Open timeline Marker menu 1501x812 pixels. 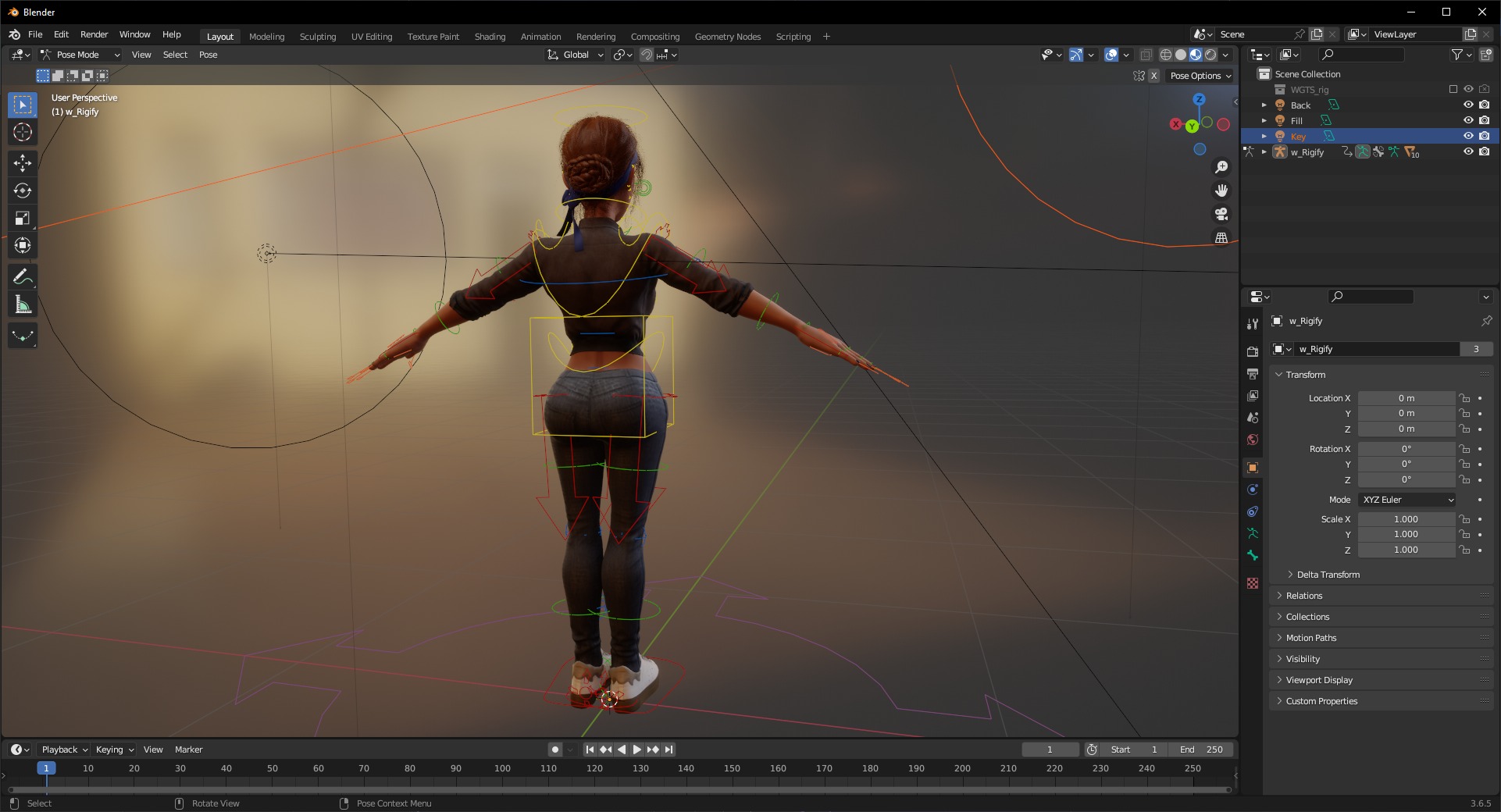(x=188, y=750)
